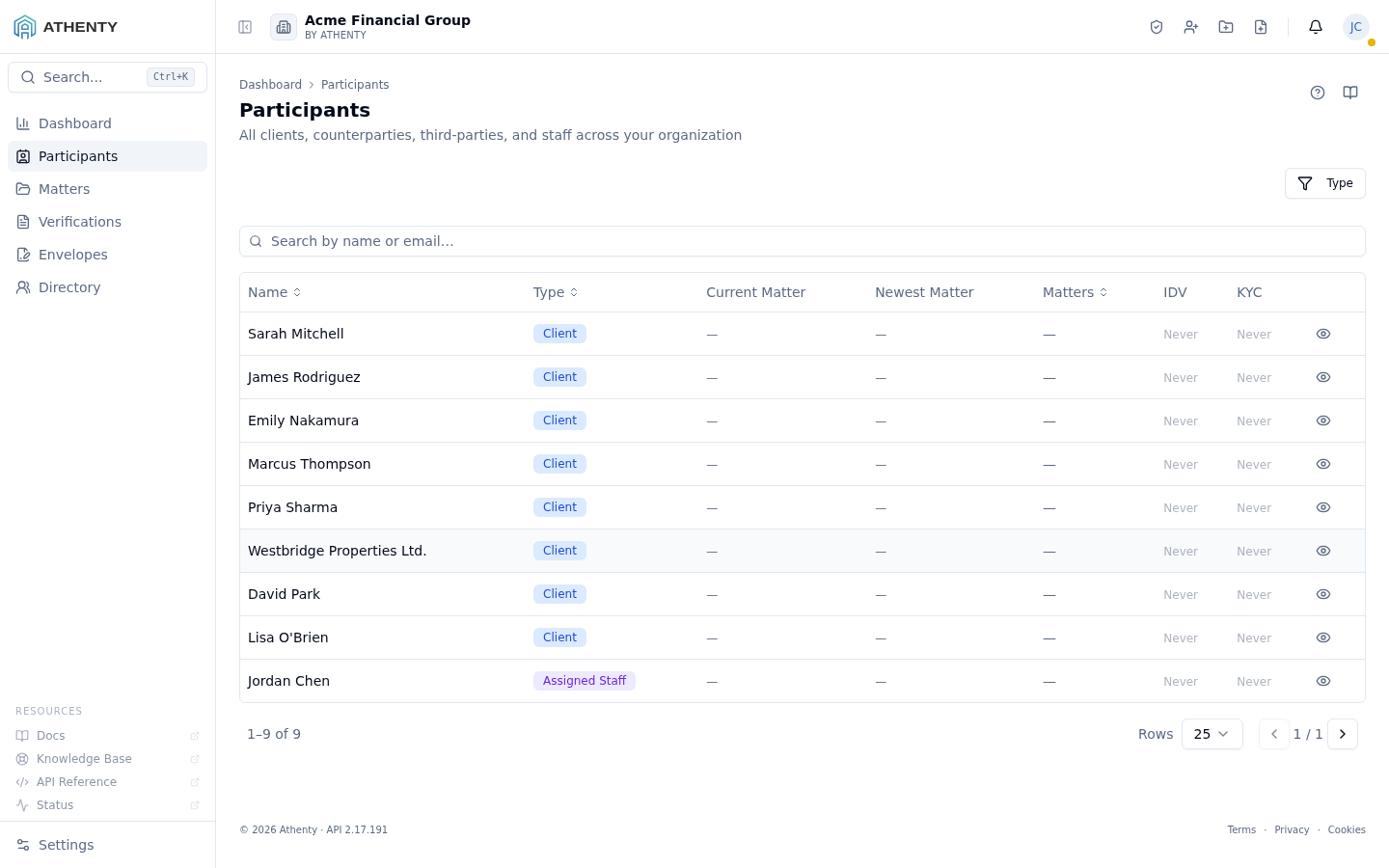Go to the previous page arrow
The width and height of the screenshot is (1389, 868).
pos(1274,734)
